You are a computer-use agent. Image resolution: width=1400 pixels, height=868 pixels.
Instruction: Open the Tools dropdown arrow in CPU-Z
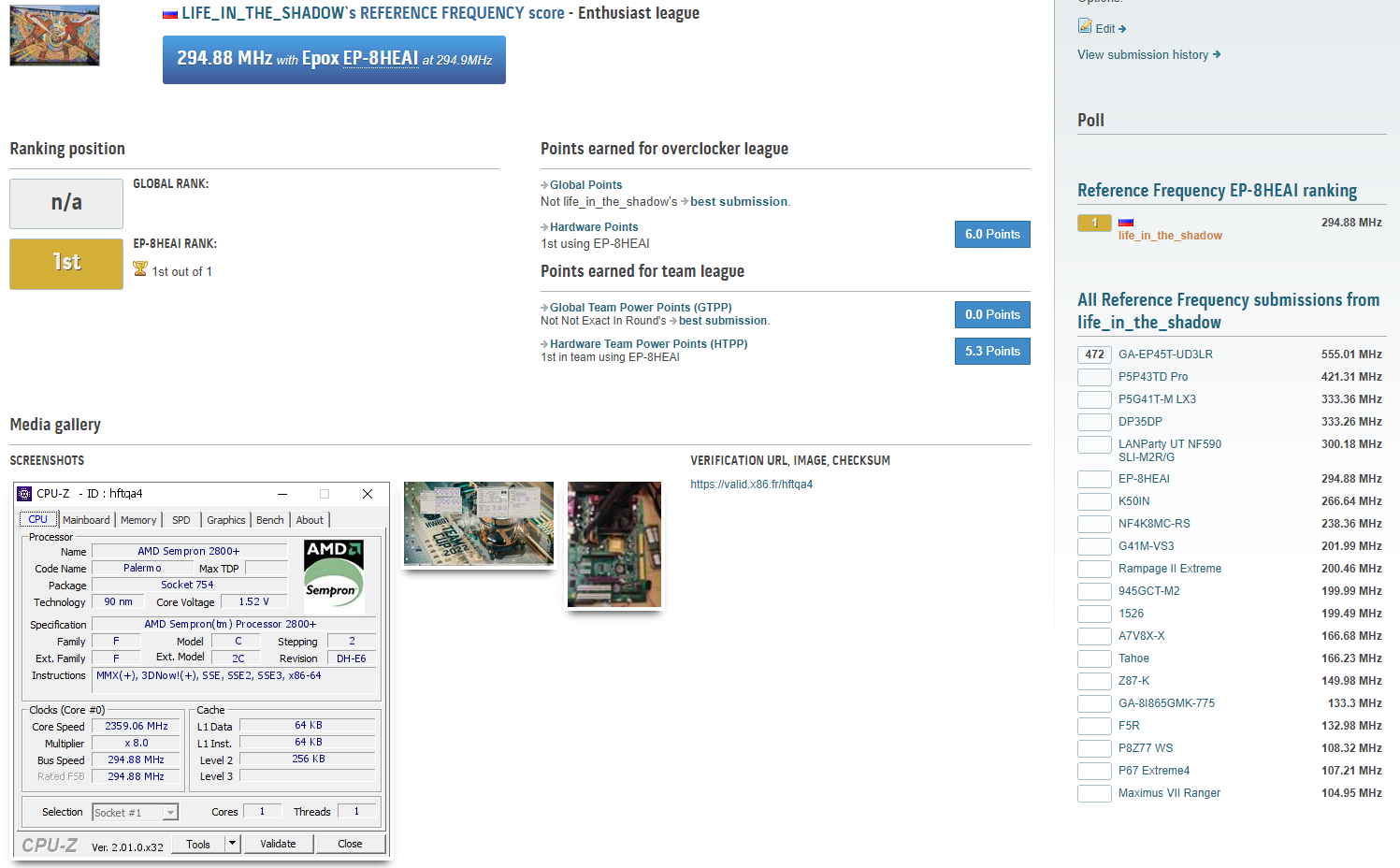tap(233, 844)
